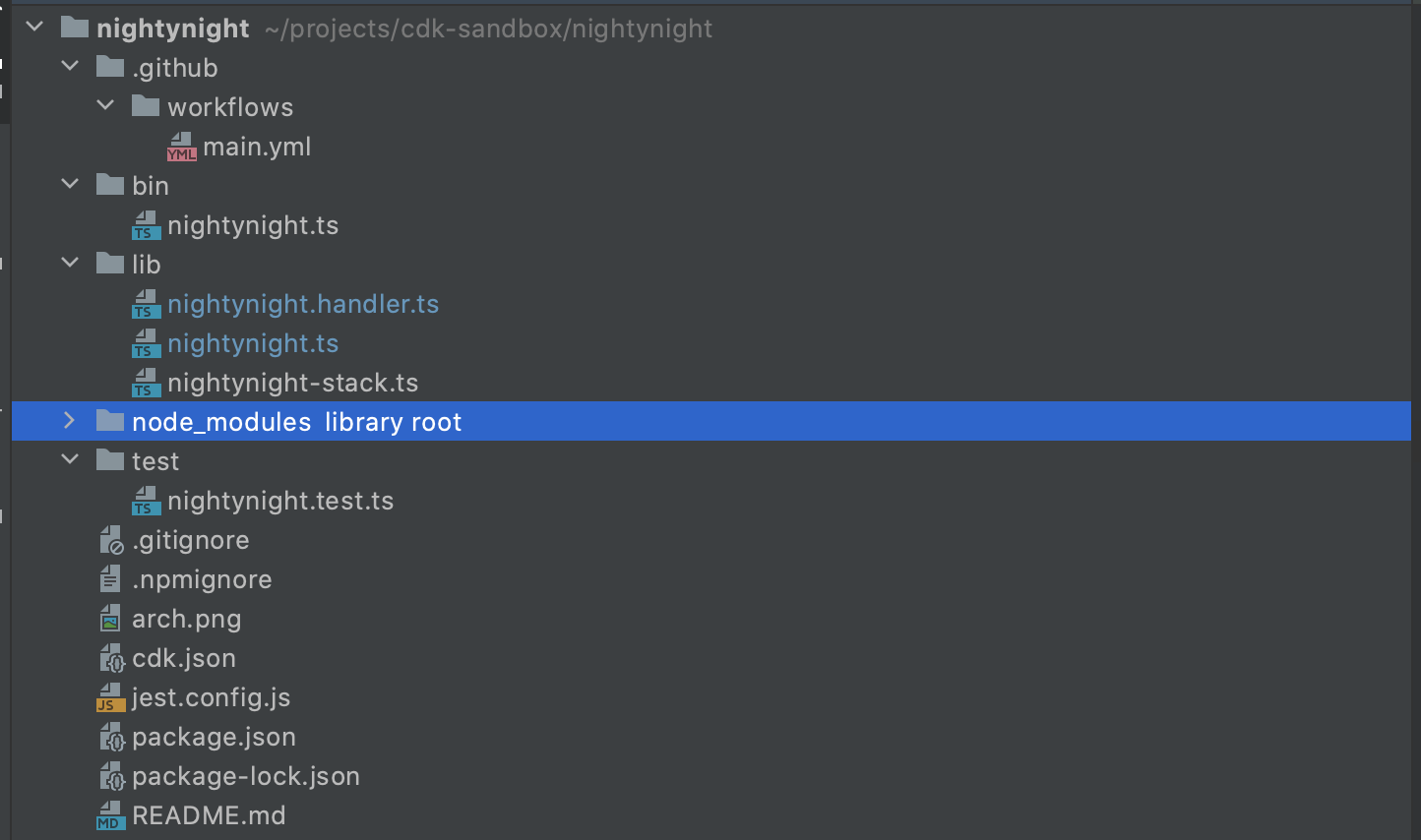1421x840 pixels.
Task: Select nightynight-stack.ts in lib
Action: point(292,383)
